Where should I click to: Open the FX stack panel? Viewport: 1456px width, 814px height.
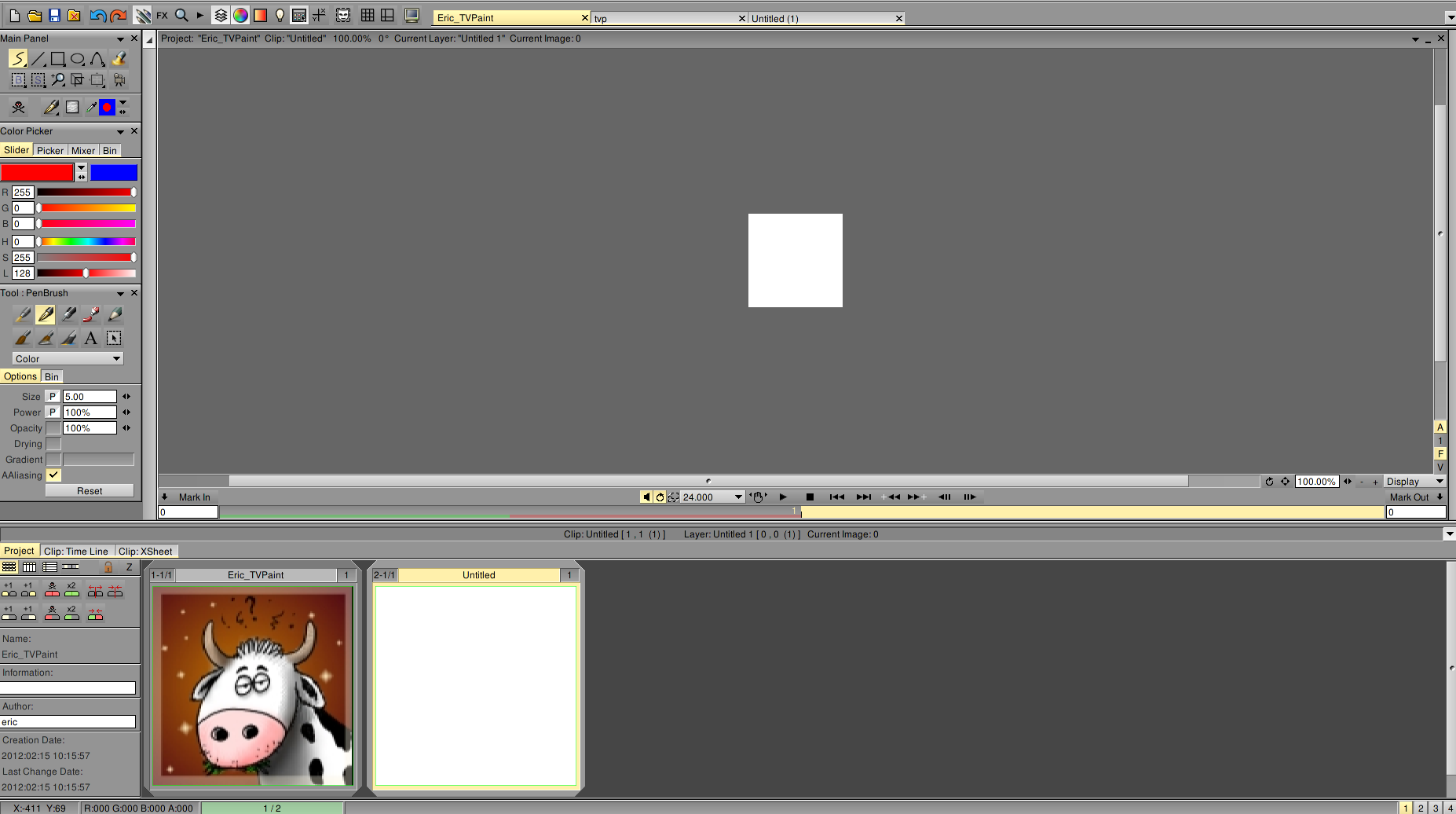(162, 15)
